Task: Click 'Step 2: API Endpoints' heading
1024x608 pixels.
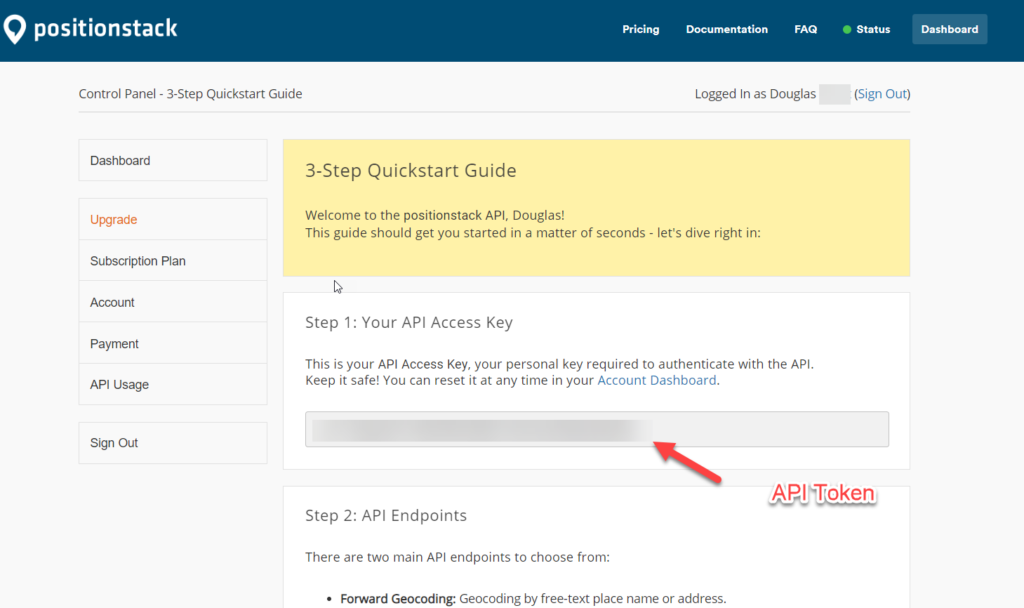Action: pos(386,515)
